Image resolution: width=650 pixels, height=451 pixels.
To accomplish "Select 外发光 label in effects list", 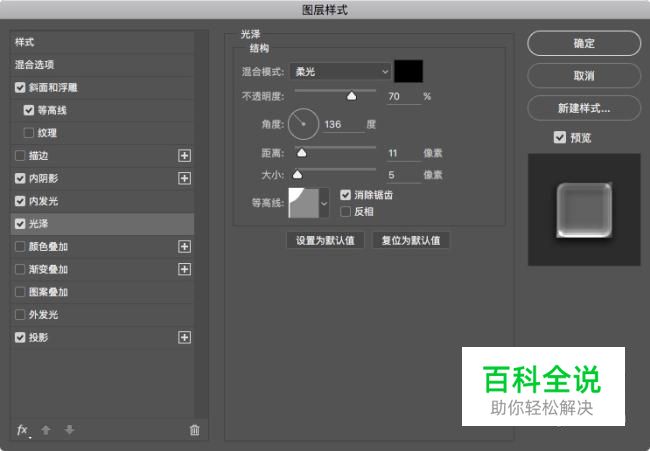I will 43,315.
